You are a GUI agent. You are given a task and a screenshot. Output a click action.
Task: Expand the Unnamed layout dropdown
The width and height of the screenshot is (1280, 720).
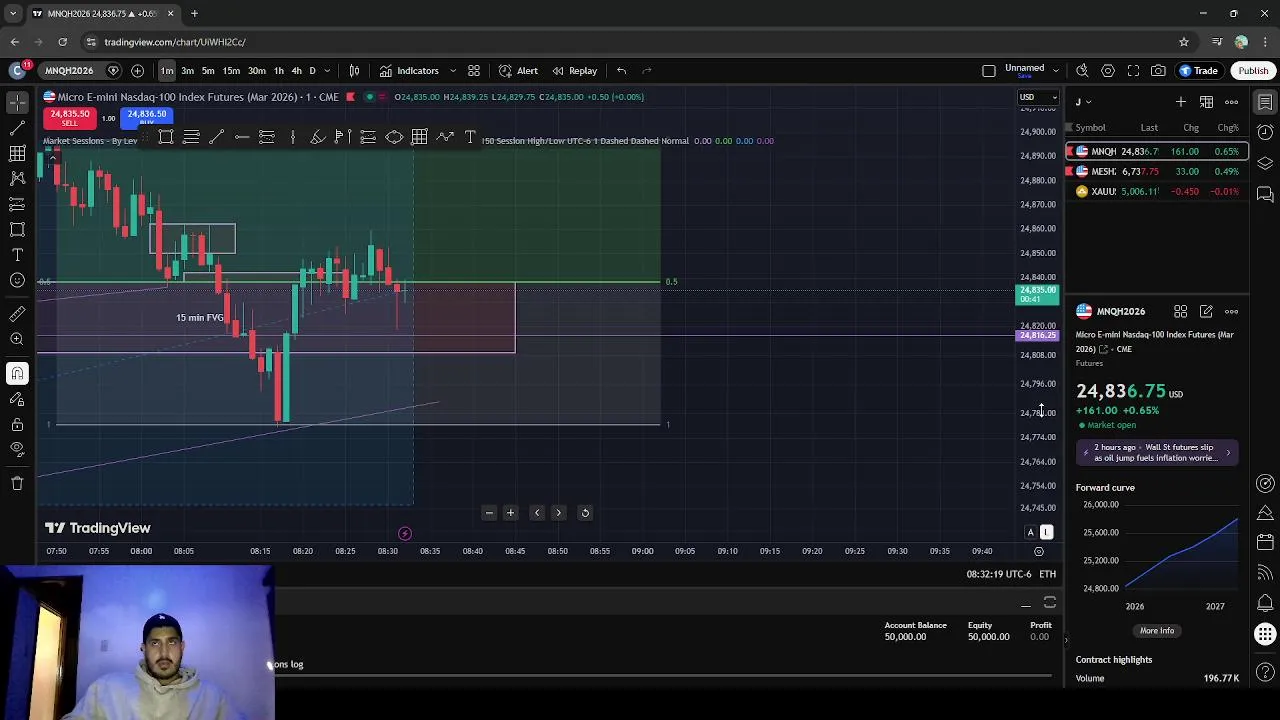[x=1056, y=71]
